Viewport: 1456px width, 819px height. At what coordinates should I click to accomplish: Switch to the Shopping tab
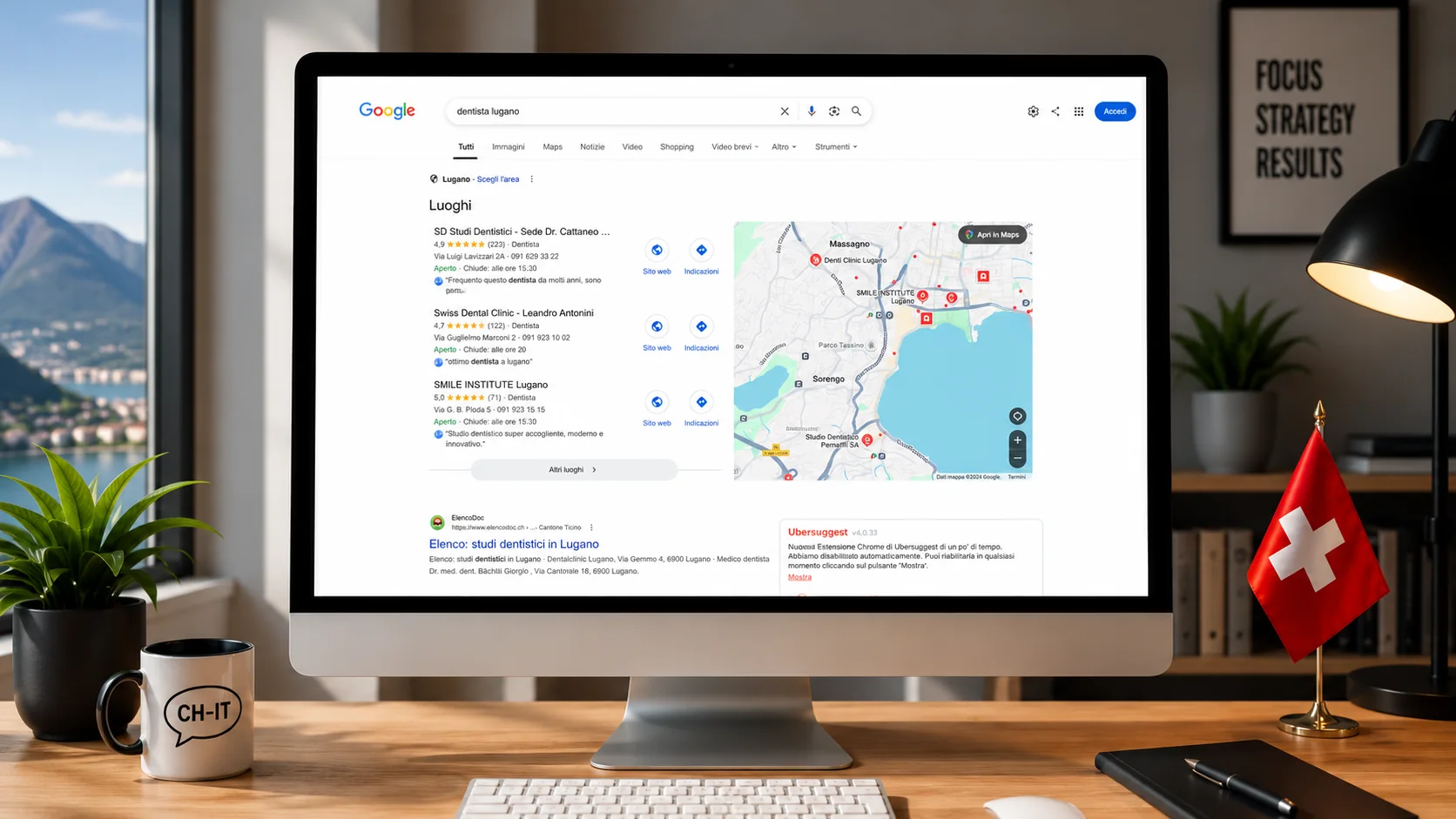[x=677, y=147]
